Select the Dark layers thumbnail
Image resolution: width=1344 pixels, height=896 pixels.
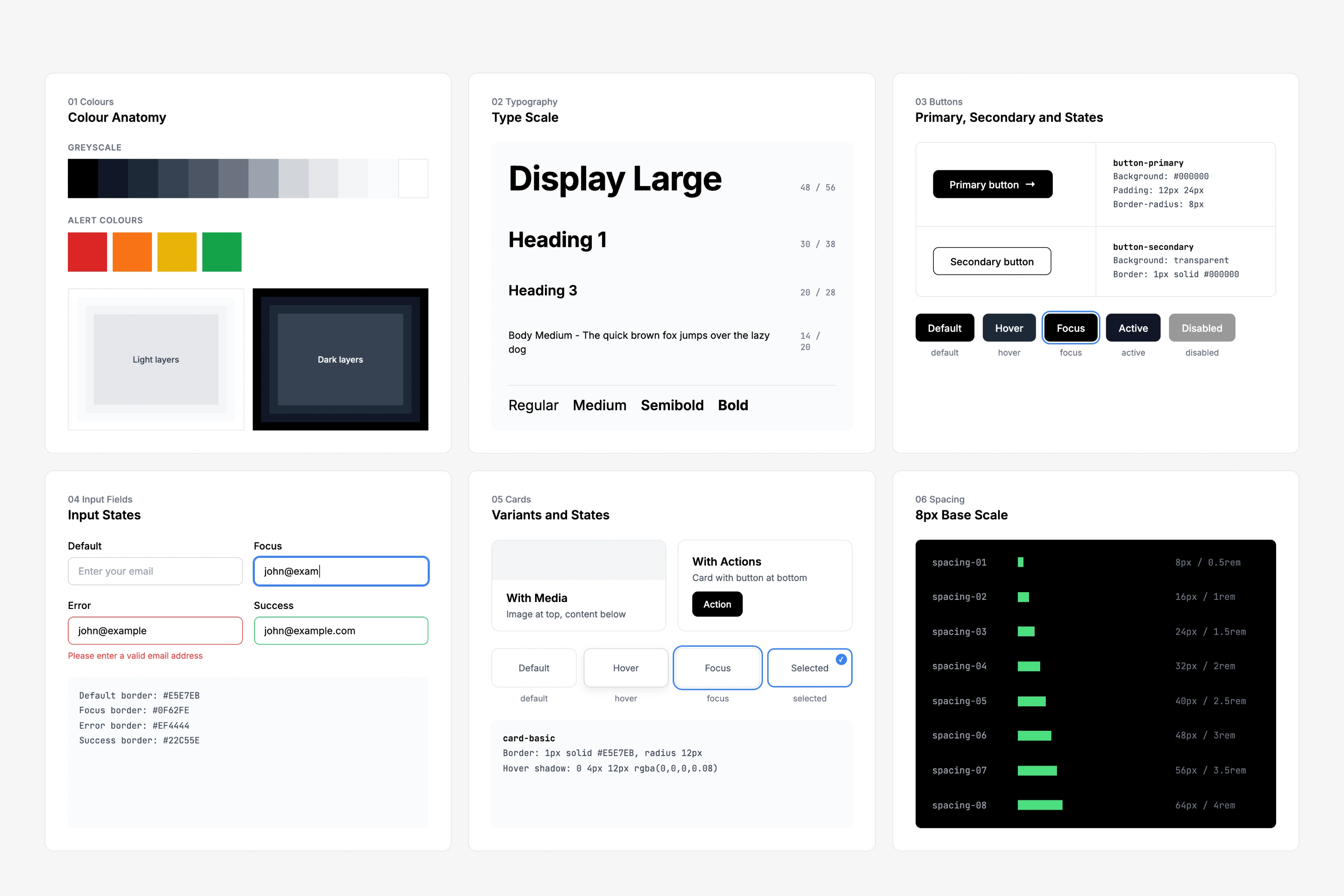341,360
